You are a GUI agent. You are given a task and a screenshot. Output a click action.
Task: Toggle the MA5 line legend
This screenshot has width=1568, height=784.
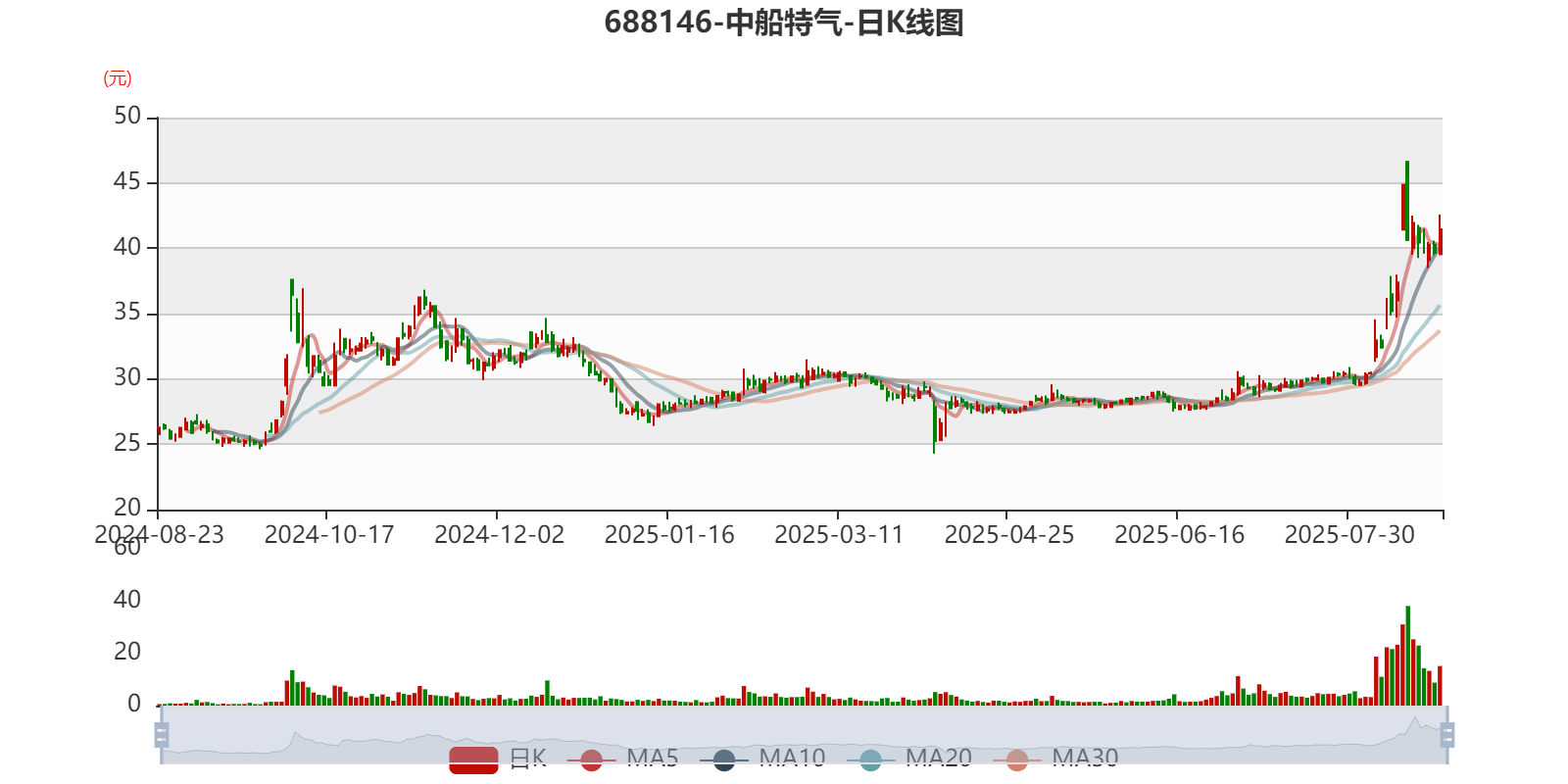[622, 759]
